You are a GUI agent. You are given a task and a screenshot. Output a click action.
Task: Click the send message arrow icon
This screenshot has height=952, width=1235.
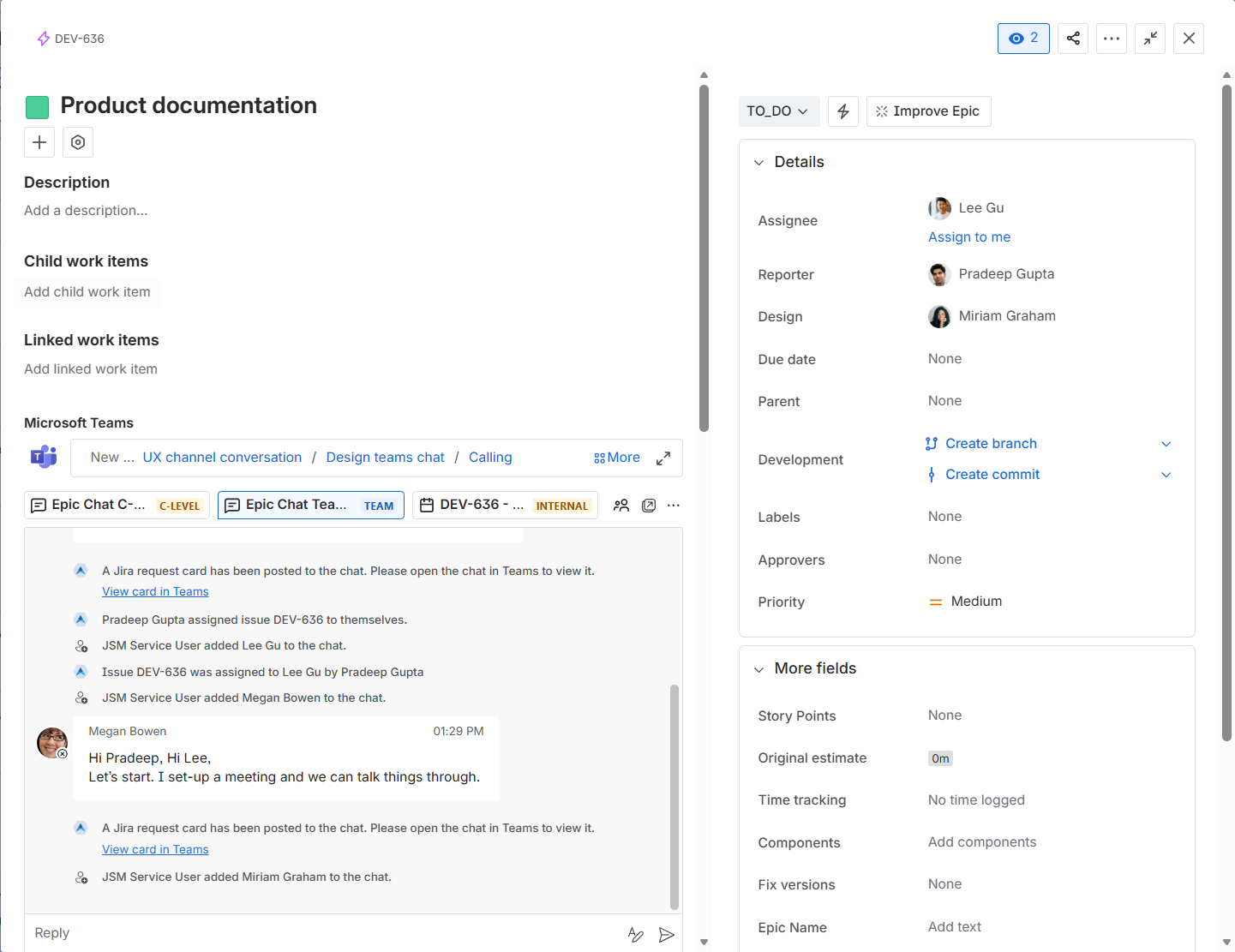[666, 935]
